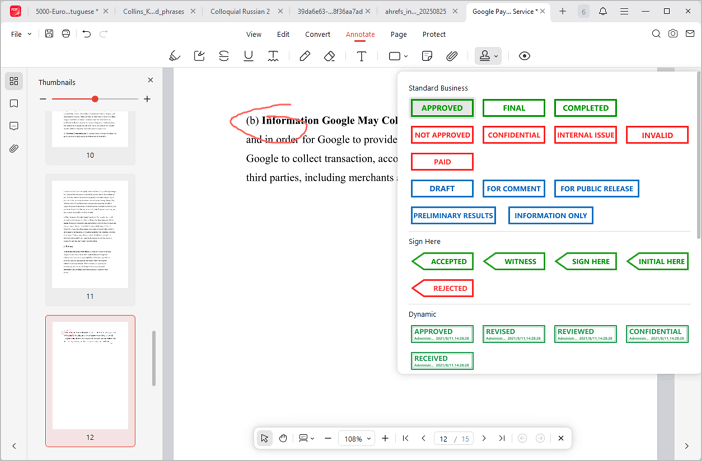The height and width of the screenshot is (461, 702).
Task: Click the Sticky Note tool
Action: [x=427, y=56]
